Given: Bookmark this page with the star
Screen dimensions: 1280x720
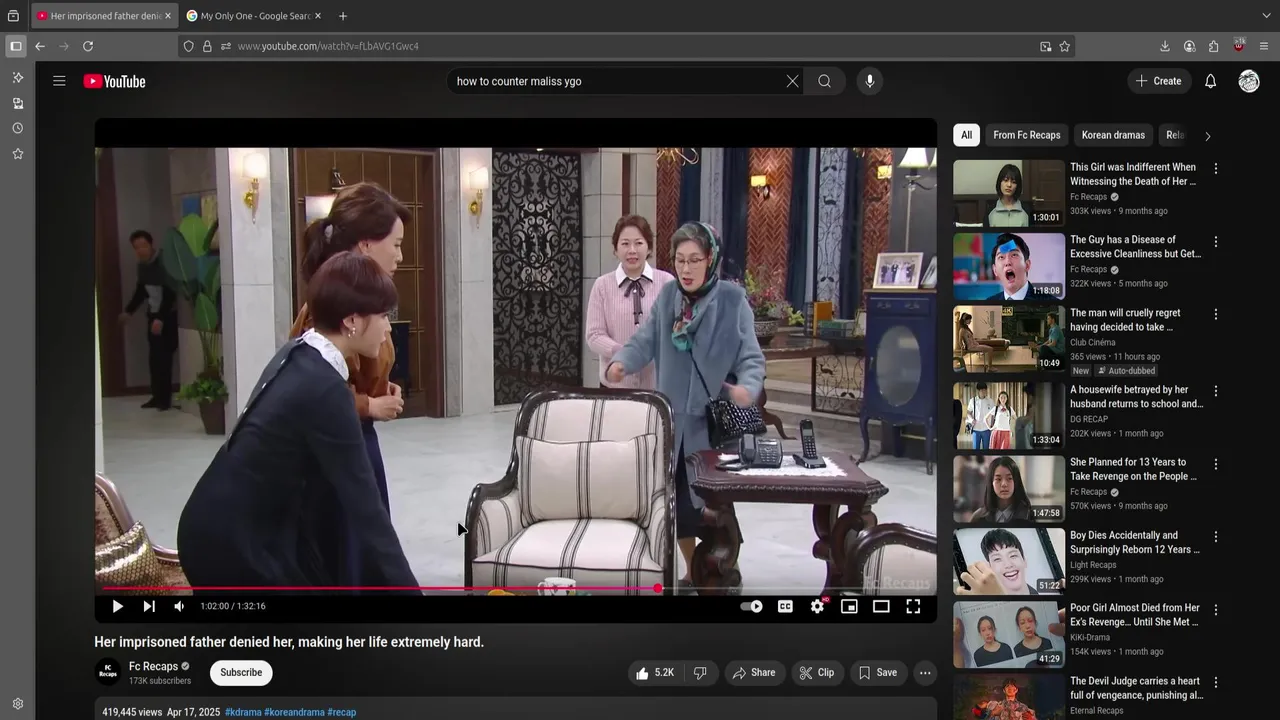Looking at the screenshot, I should point(1065,46).
